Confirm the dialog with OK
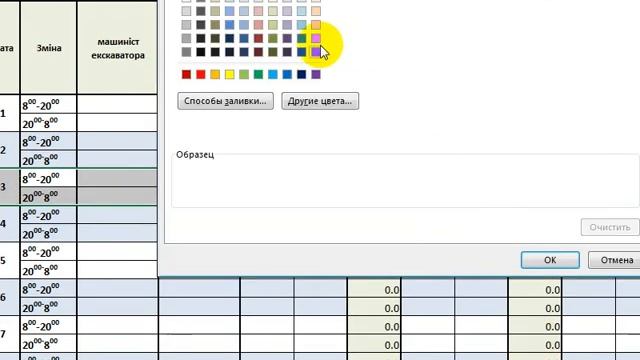The width and height of the screenshot is (640, 360). pos(550,260)
